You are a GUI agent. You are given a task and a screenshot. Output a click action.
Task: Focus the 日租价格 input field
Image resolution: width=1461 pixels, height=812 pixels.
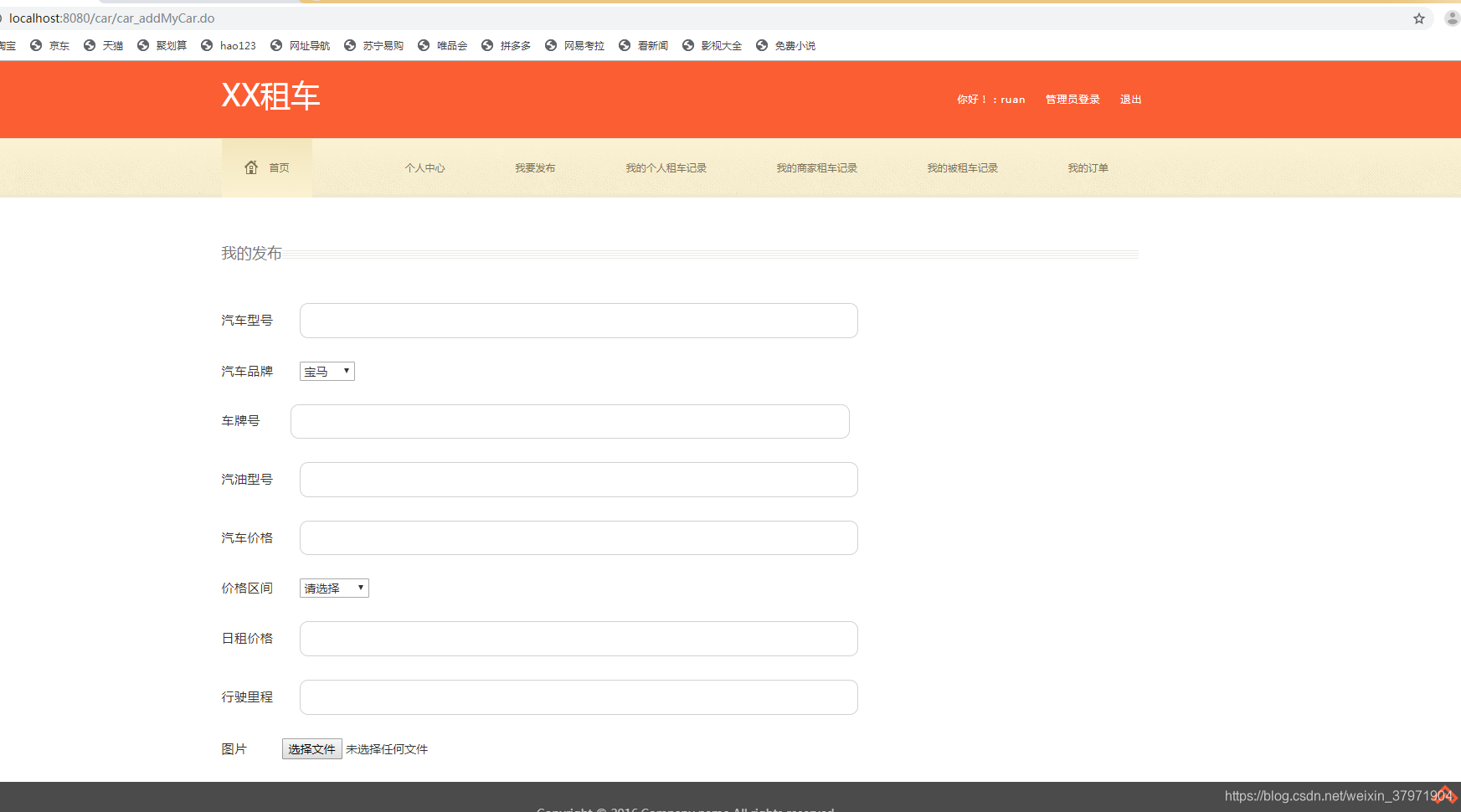tap(579, 639)
